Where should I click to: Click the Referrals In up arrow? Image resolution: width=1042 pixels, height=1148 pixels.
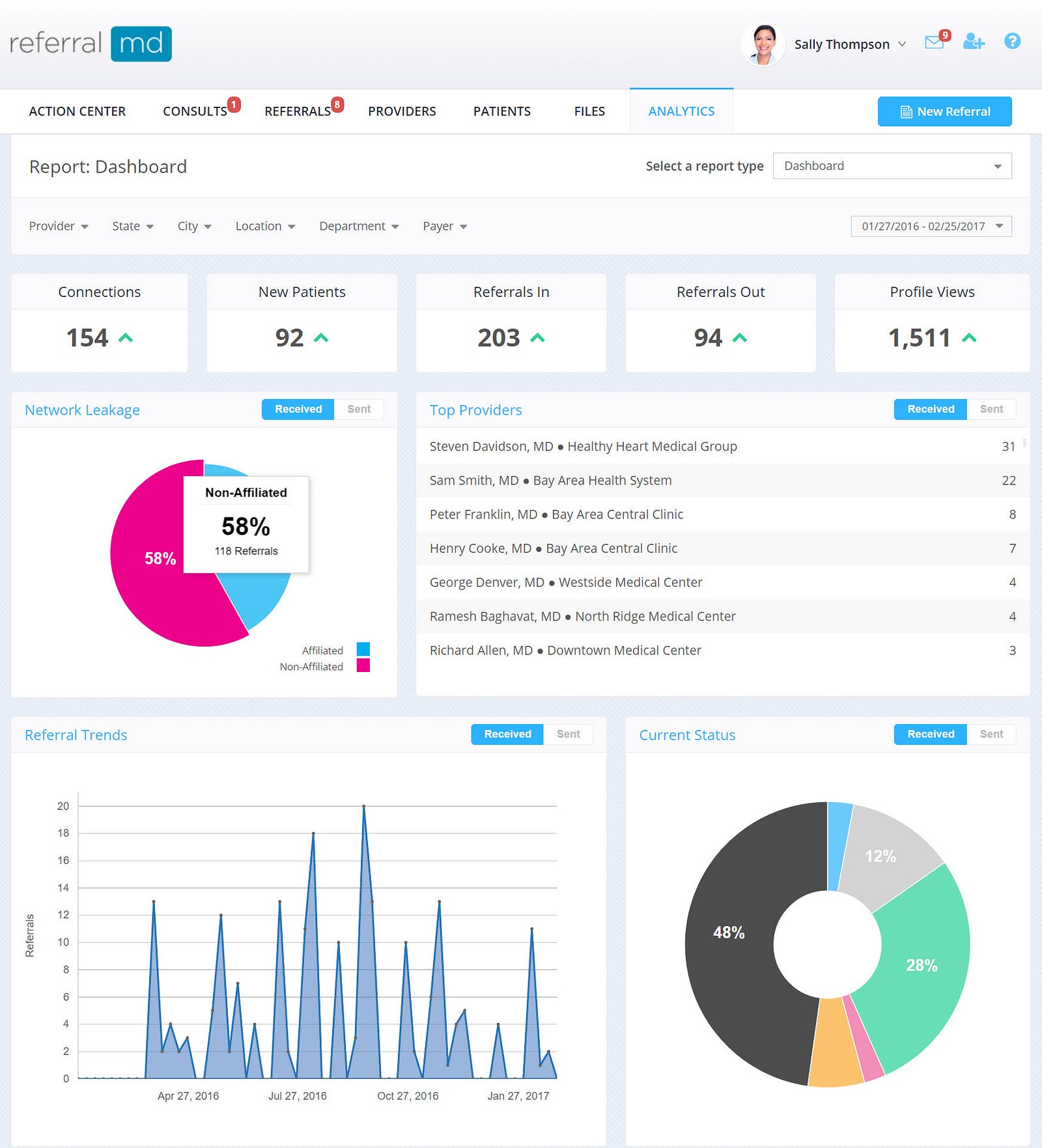click(537, 337)
